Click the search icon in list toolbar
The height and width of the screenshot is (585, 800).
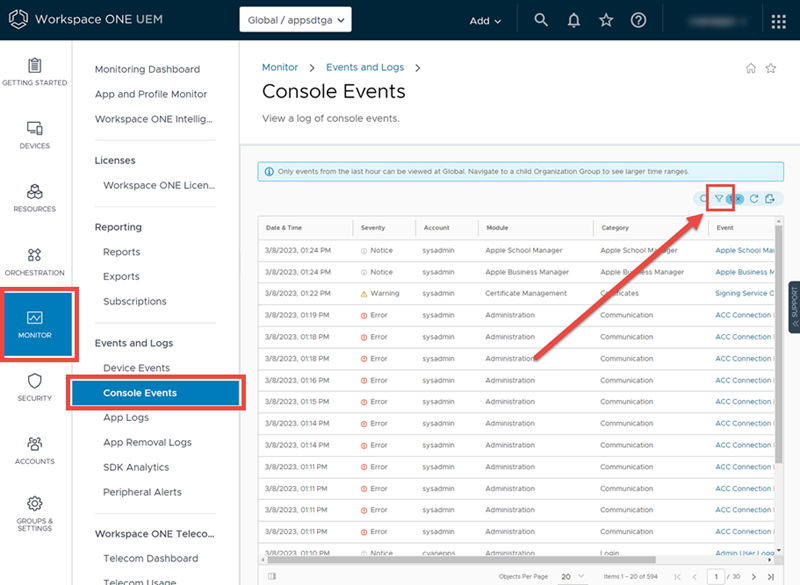704,198
